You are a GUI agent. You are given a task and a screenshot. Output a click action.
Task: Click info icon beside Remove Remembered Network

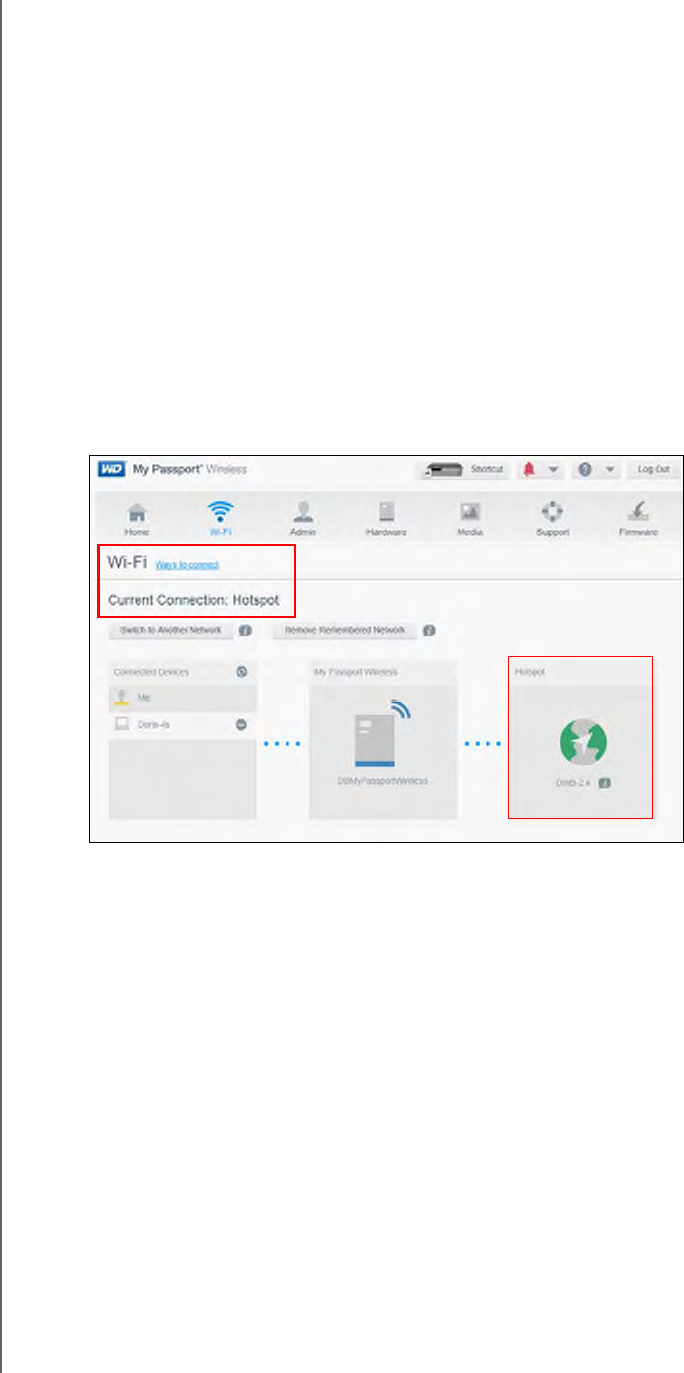tap(429, 631)
